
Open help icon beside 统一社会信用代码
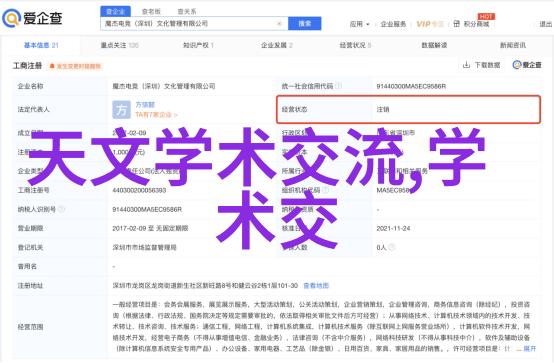338,86
